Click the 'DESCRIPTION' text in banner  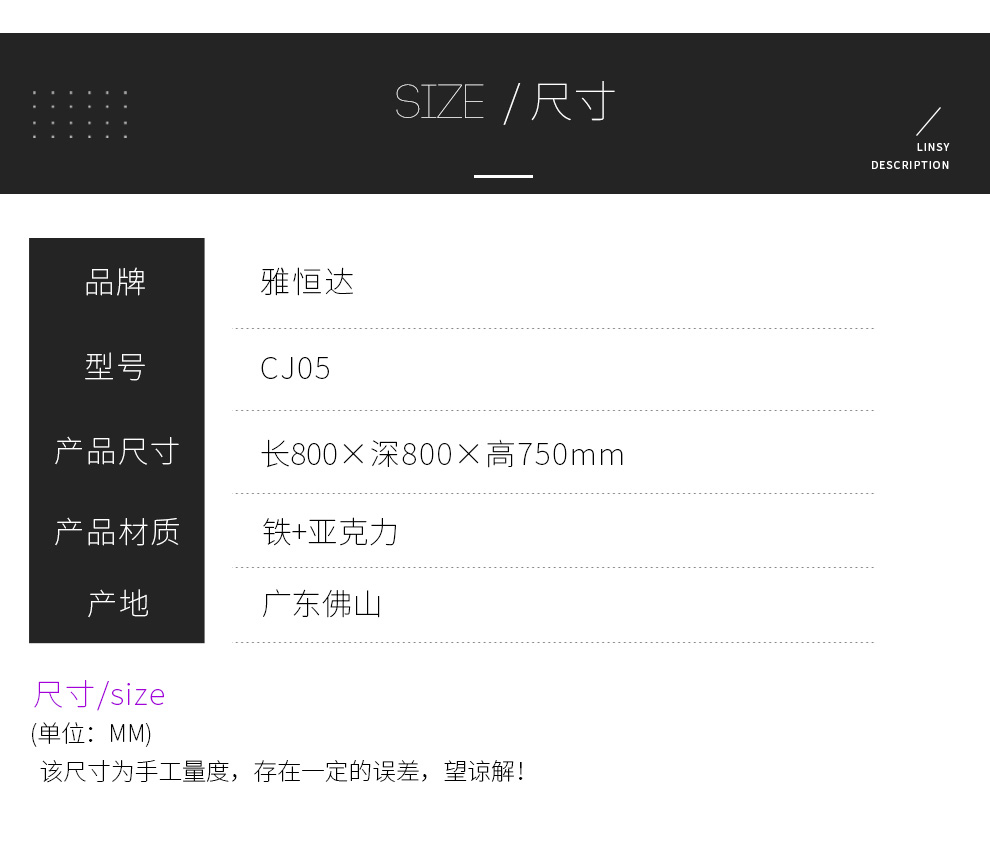coord(910,165)
